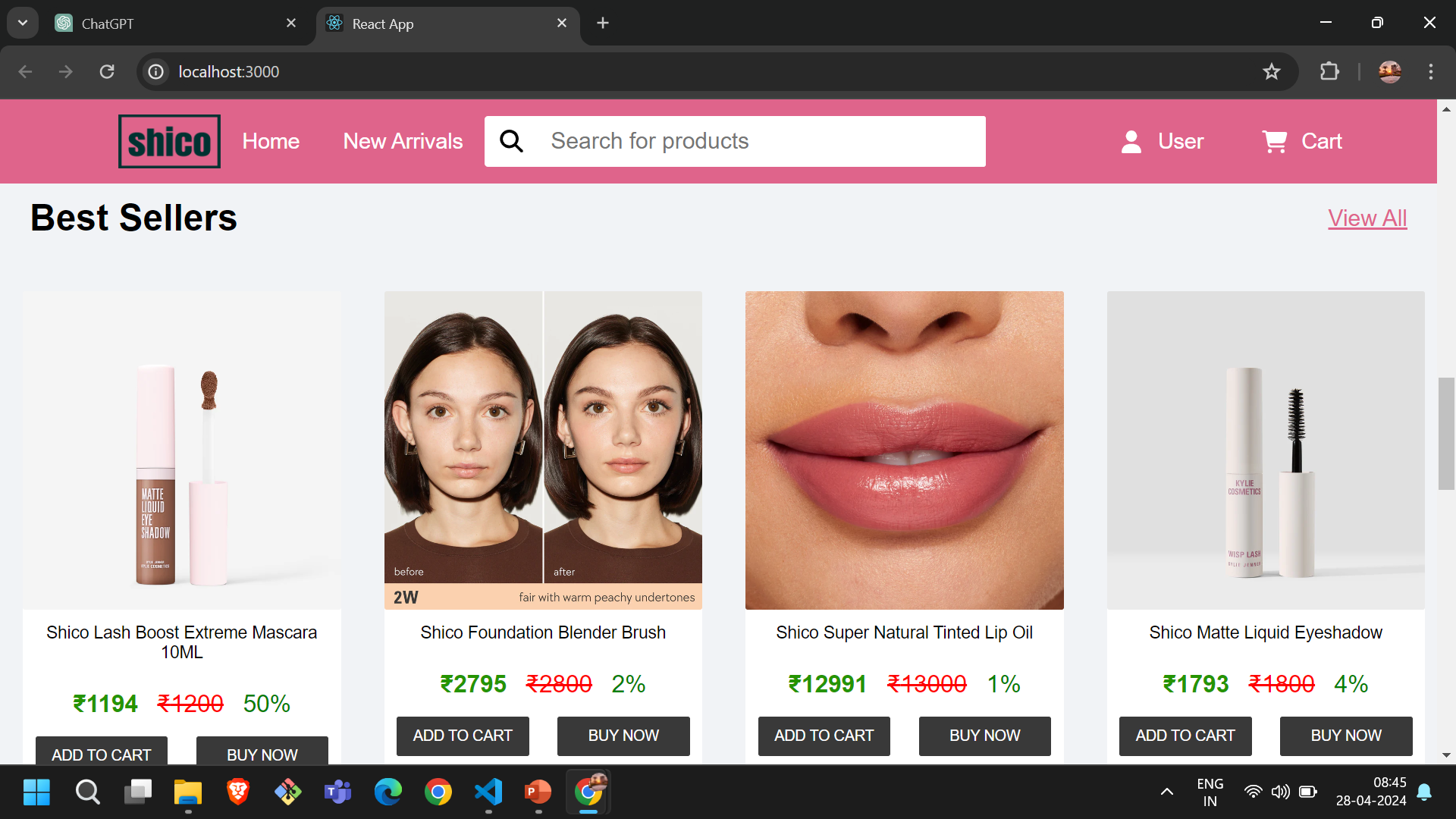The width and height of the screenshot is (1456, 819).
Task: Open the Matte Liquid Eyeshadow product image
Action: (x=1266, y=450)
